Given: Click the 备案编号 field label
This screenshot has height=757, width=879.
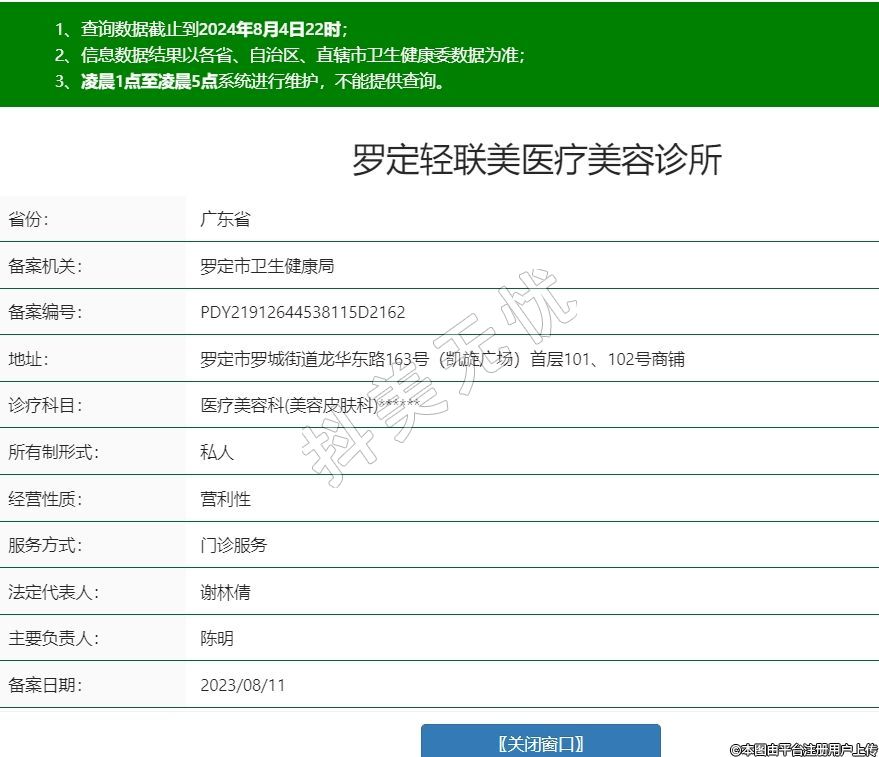Looking at the screenshot, I should click(x=45, y=313).
